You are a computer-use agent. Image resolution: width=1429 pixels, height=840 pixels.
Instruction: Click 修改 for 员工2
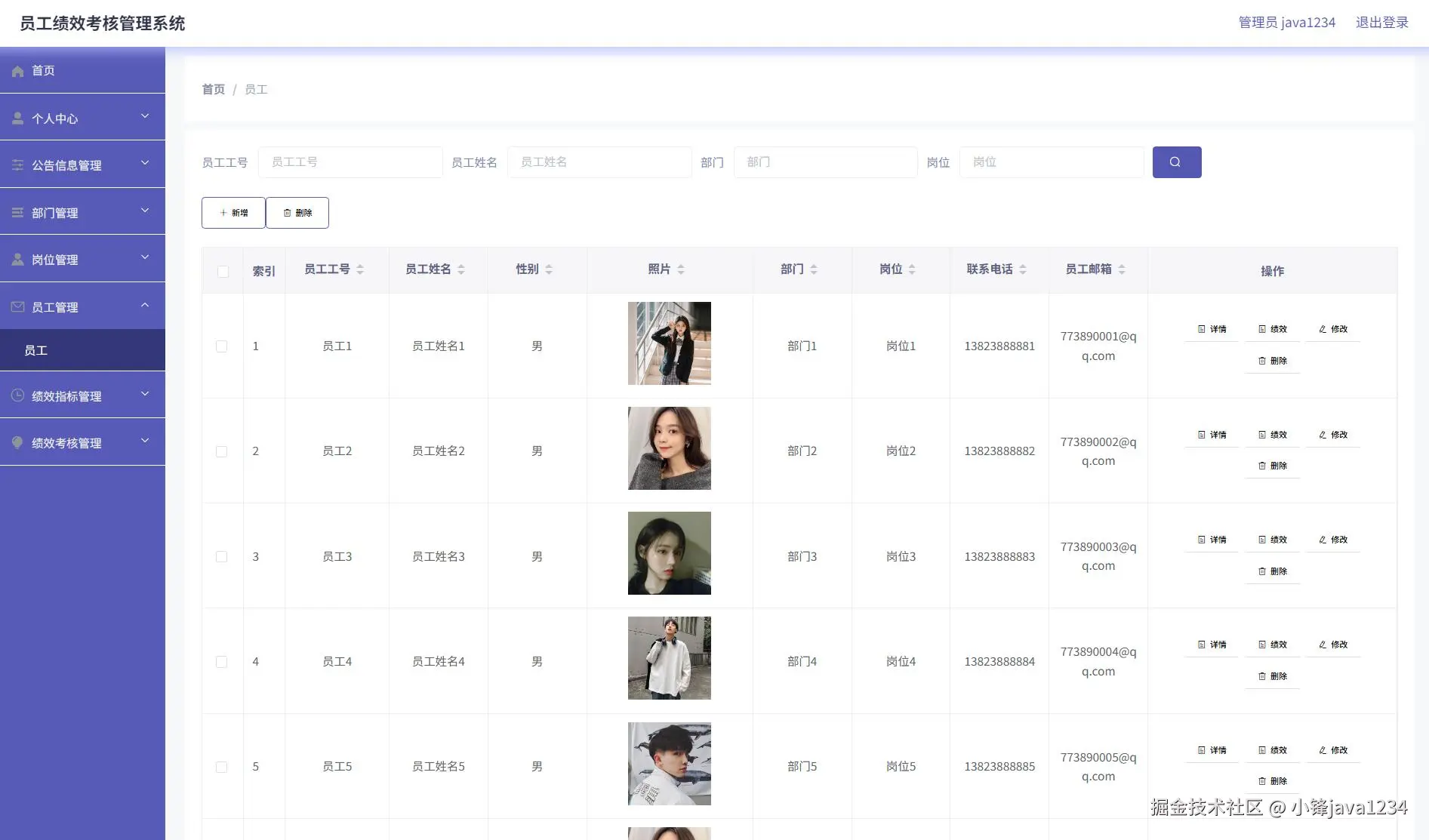coord(1333,435)
